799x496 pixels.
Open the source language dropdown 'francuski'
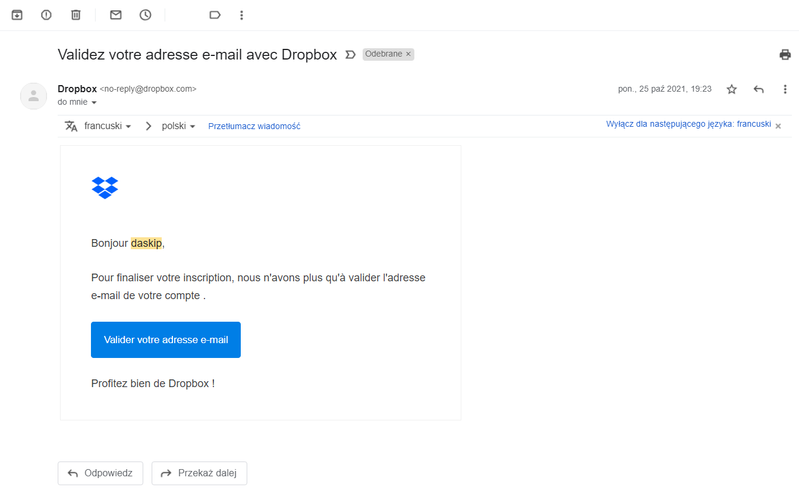coord(108,126)
